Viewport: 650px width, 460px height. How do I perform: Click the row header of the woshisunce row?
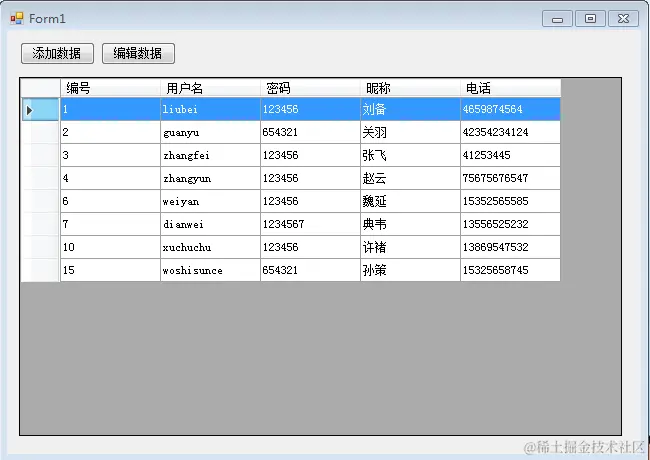40,271
